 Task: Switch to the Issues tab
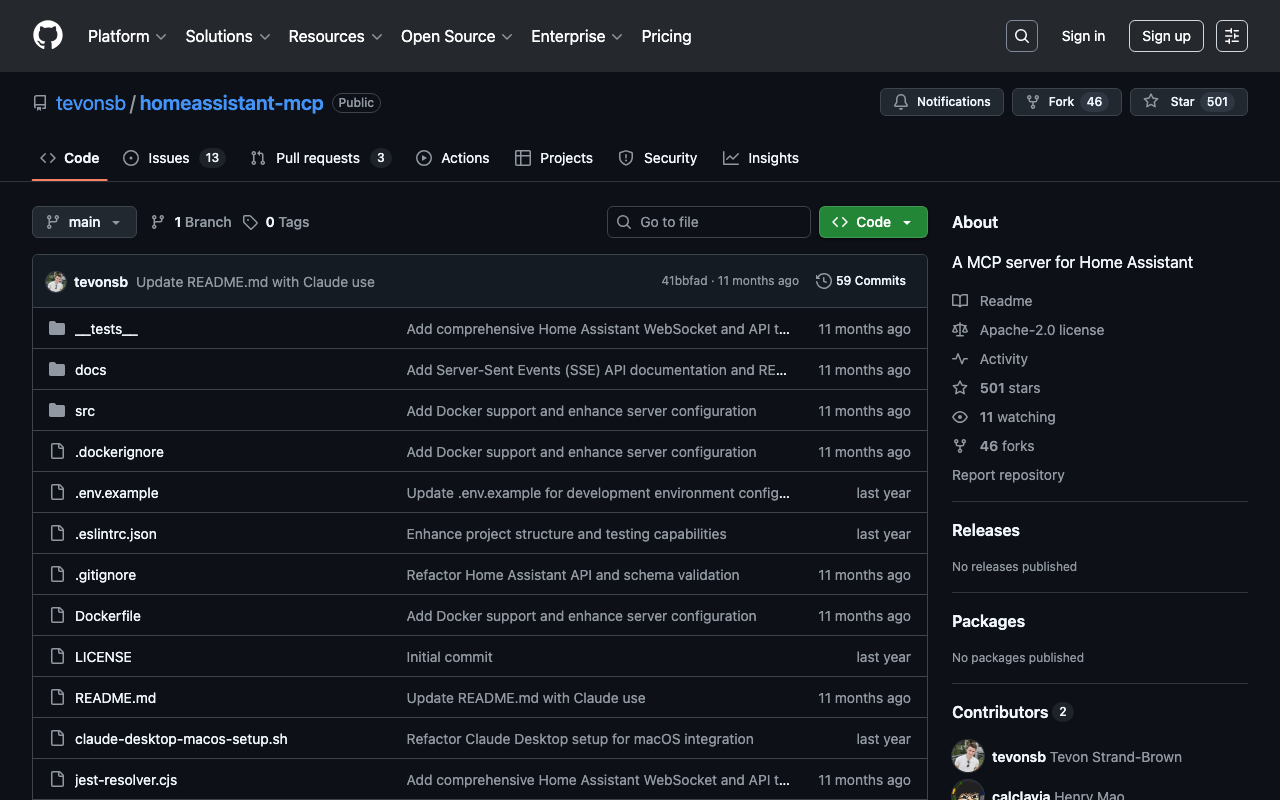point(173,158)
